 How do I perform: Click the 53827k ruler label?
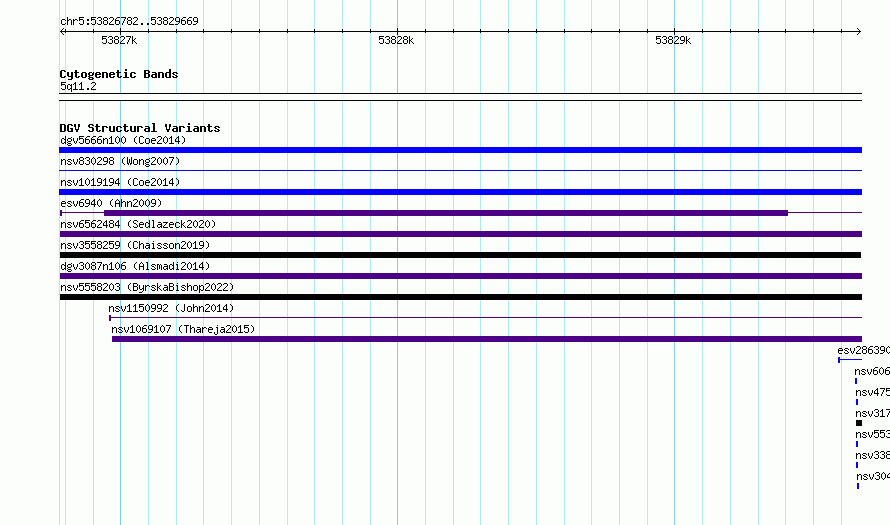click(x=119, y=40)
